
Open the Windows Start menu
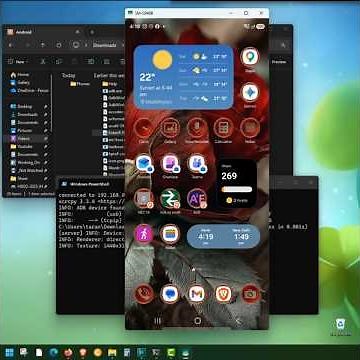click(x=9, y=353)
